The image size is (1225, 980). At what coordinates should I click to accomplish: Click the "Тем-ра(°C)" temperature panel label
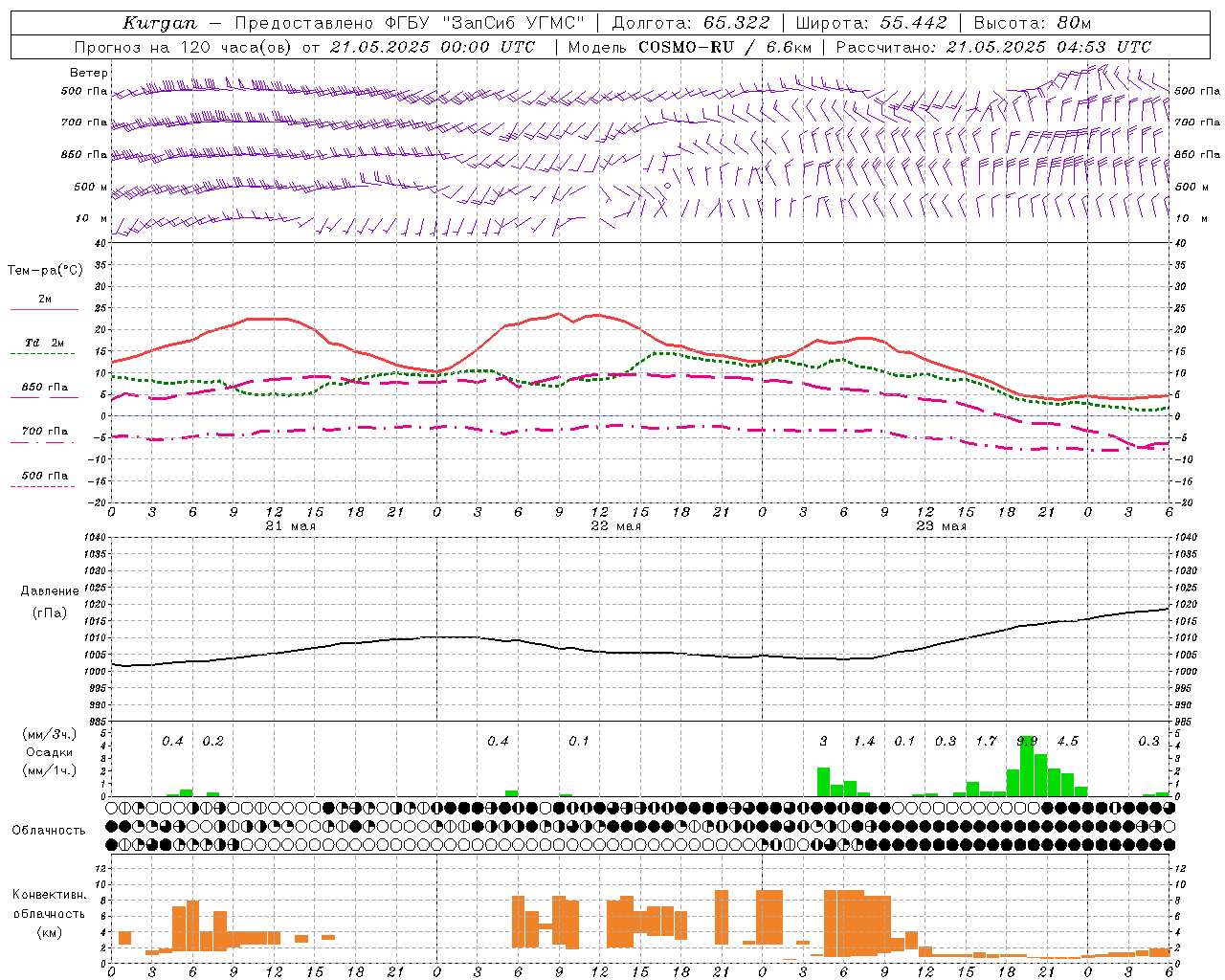(x=45, y=271)
